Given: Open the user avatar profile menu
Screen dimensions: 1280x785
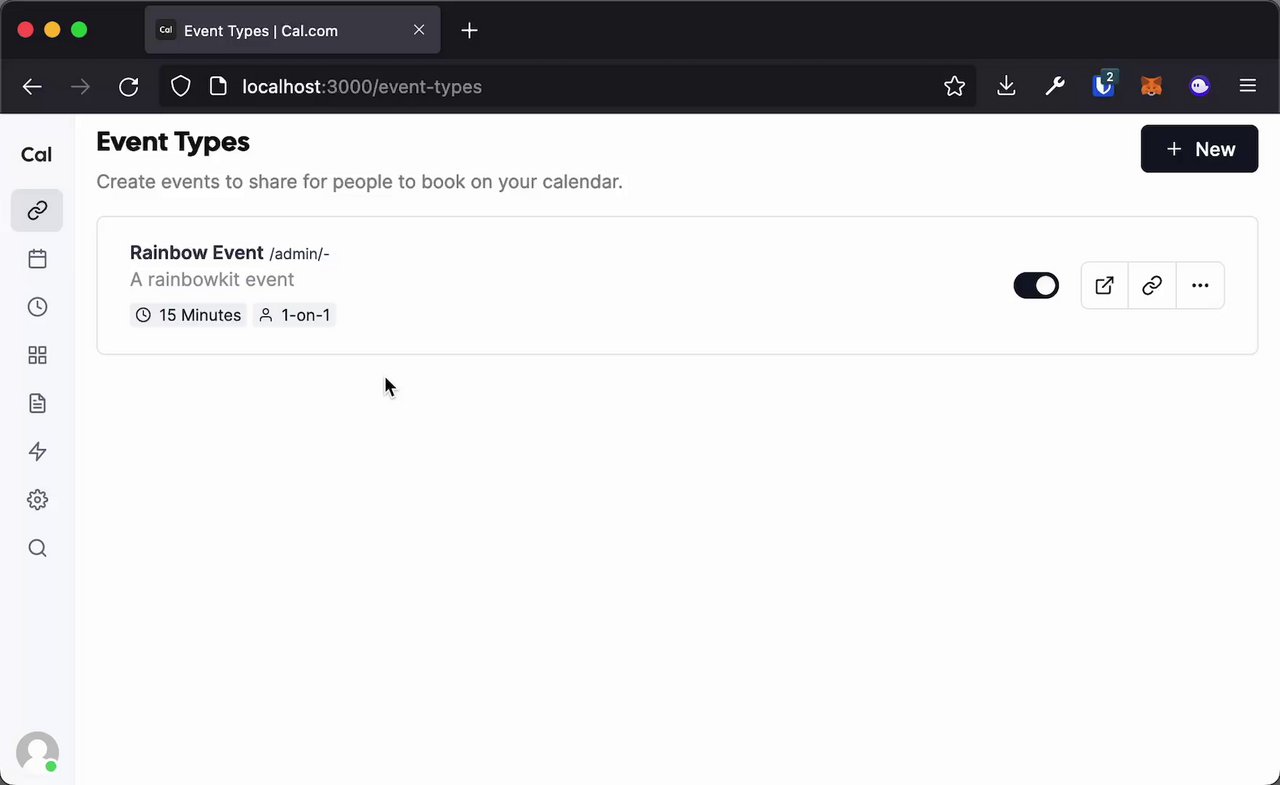Looking at the screenshot, I should [37, 752].
